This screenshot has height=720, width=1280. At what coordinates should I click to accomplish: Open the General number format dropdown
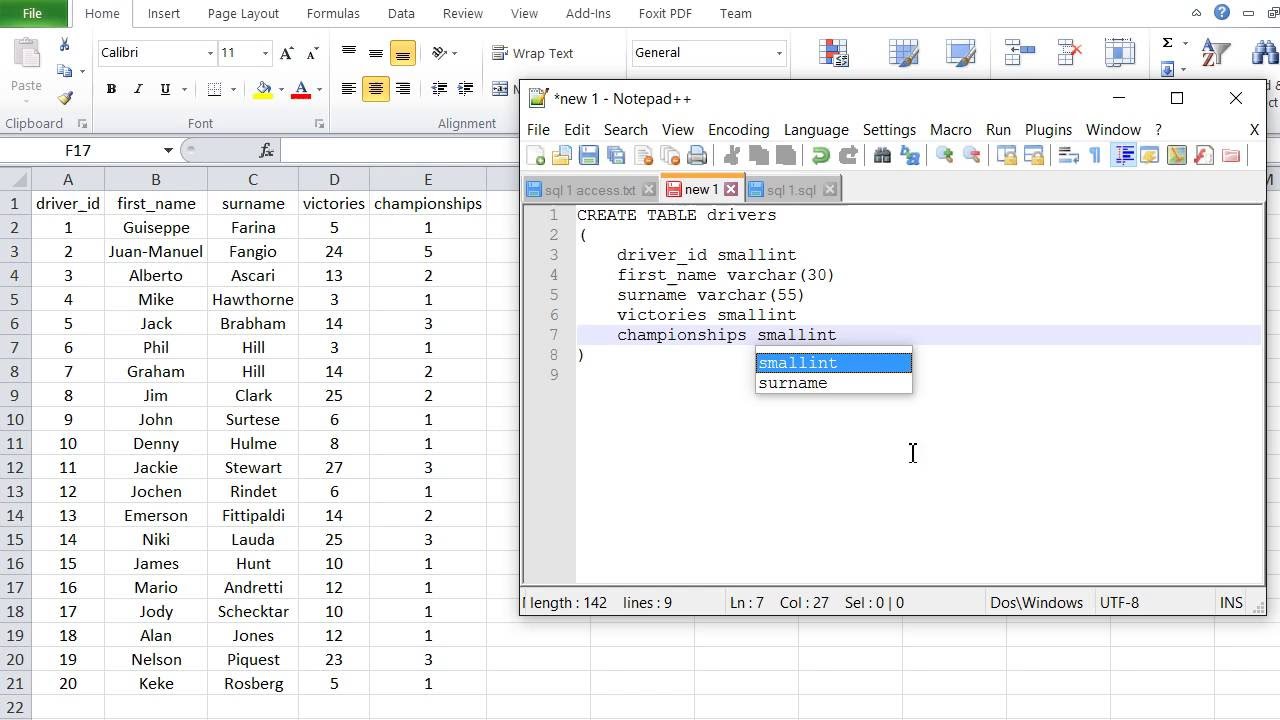click(x=779, y=53)
